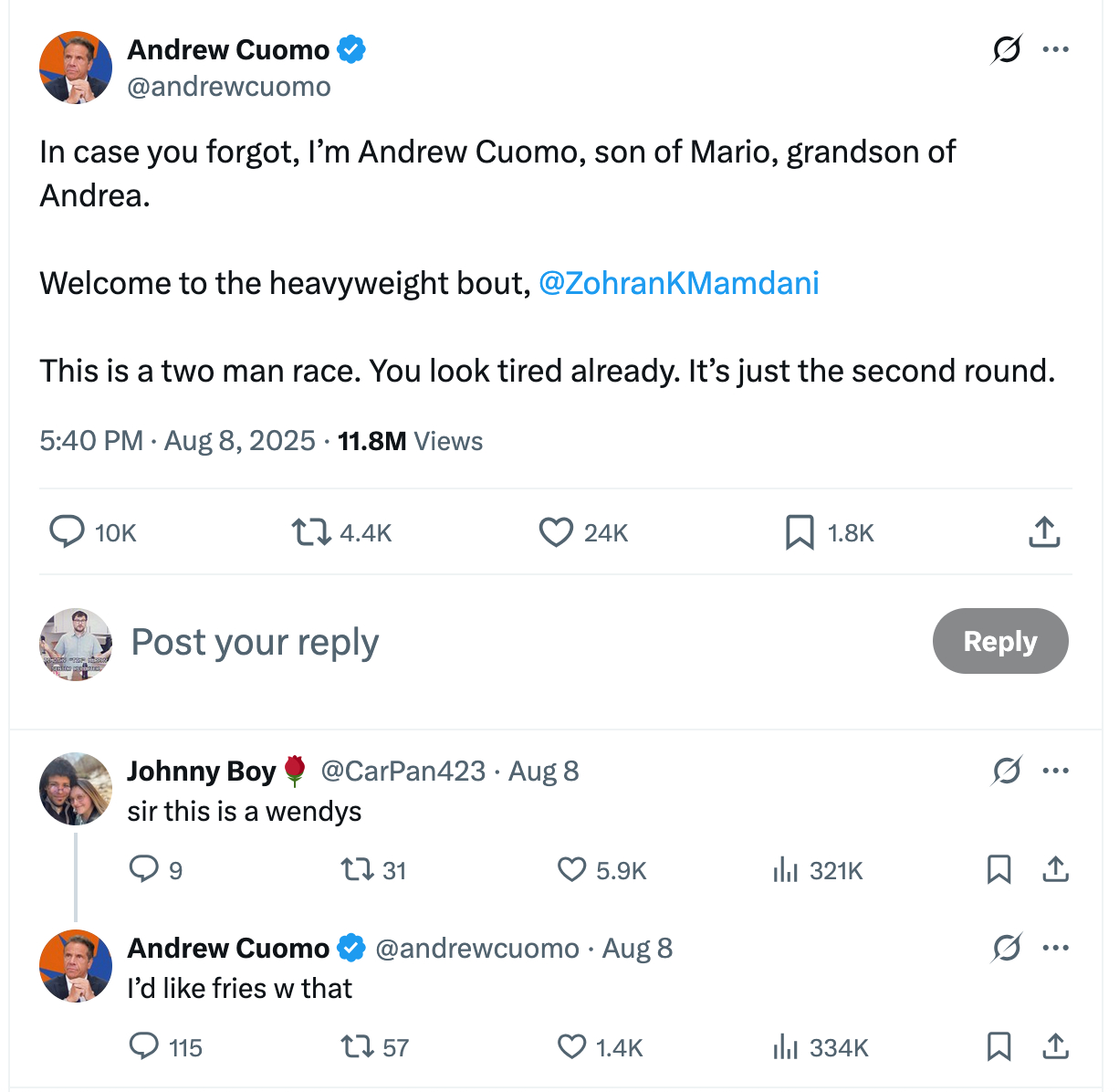View analytics for Johnny Boy's reply, 321K

click(x=785, y=869)
